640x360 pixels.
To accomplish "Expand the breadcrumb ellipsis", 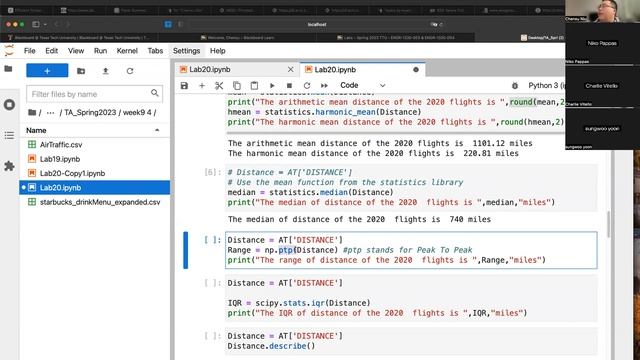I will tap(50, 112).
